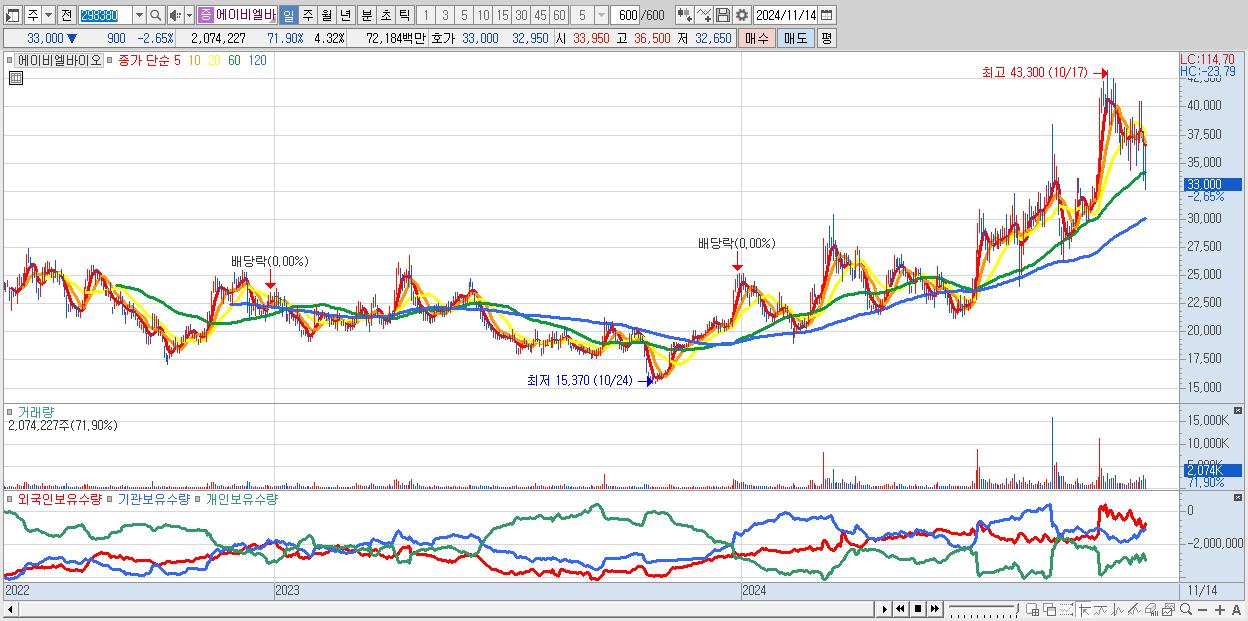Select the 초 second period tab
1248x621 pixels.
pyautogui.click(x=385, y=15)
